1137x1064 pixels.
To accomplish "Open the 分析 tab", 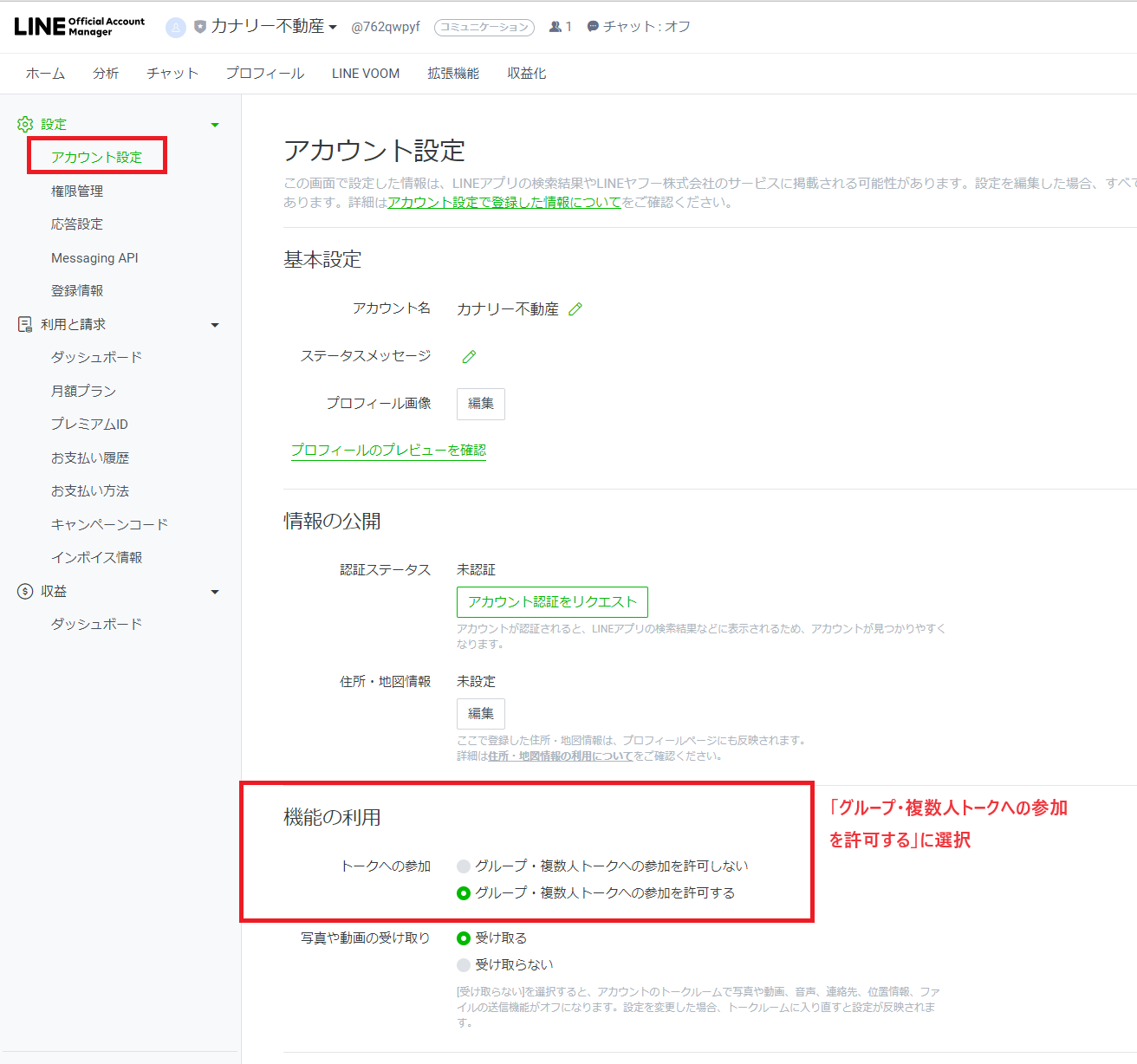I will pyautogui.click(x=106, y=74).
